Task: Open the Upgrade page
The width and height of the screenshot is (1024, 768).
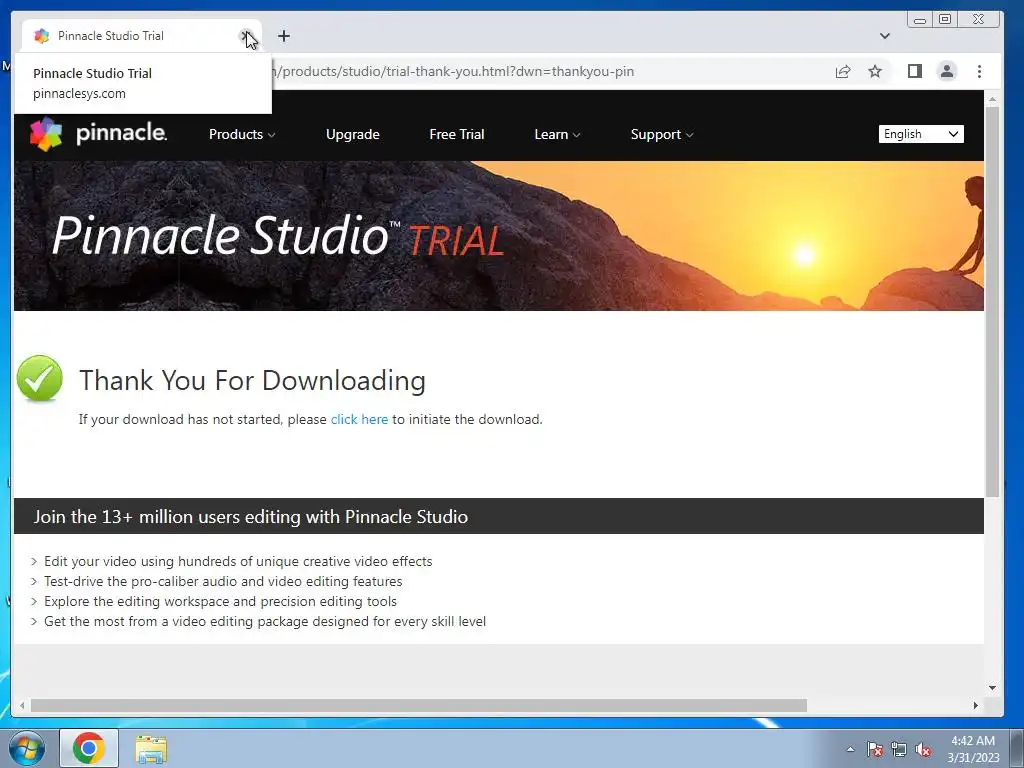Action: click(353, 135)
